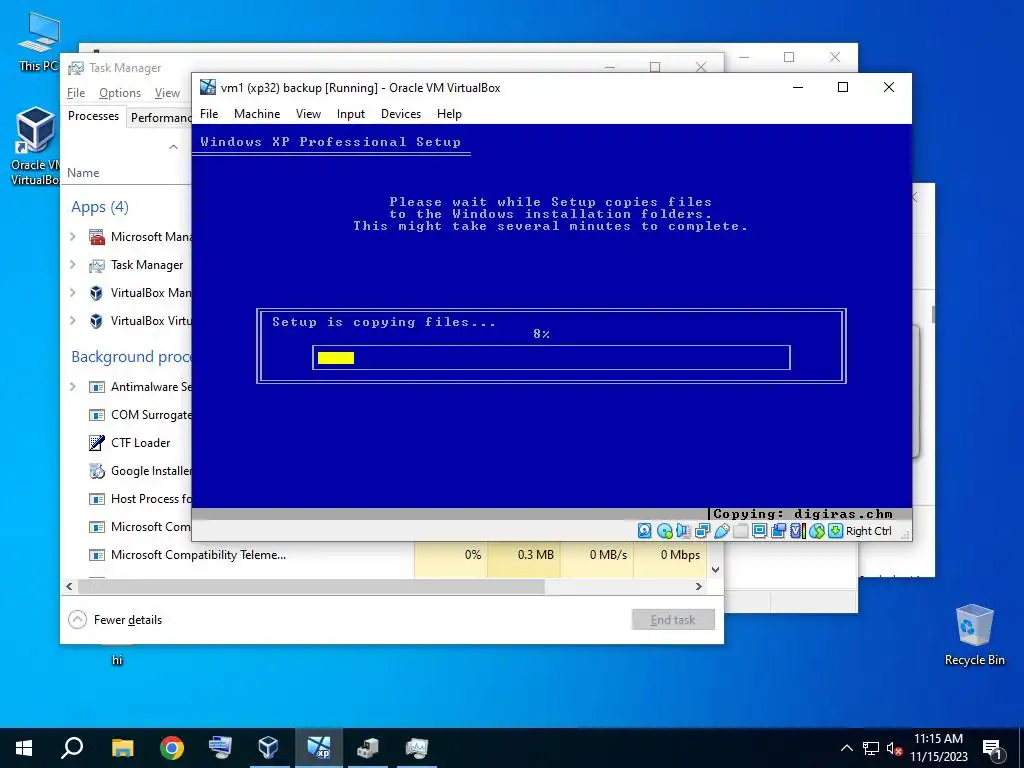
Task: Toggle the mouse integration status icon
Action: [816, 531]
